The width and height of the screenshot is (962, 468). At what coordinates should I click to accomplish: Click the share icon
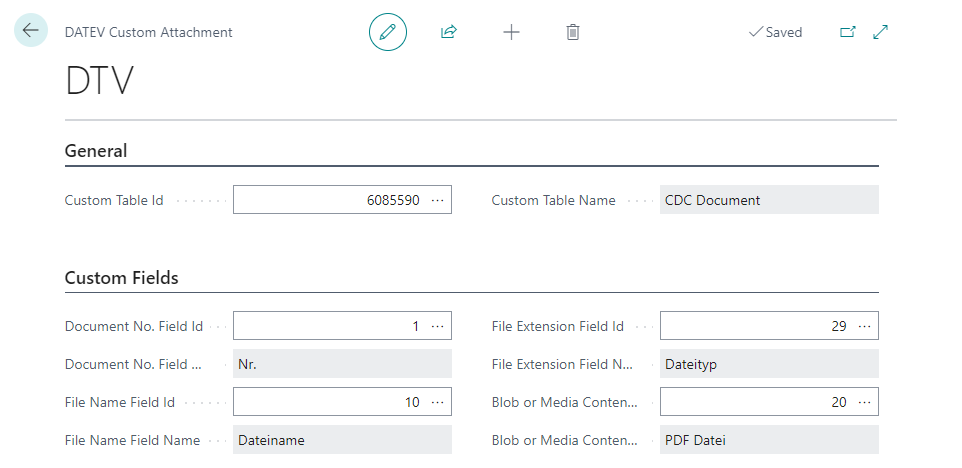[x=449, y=32]
